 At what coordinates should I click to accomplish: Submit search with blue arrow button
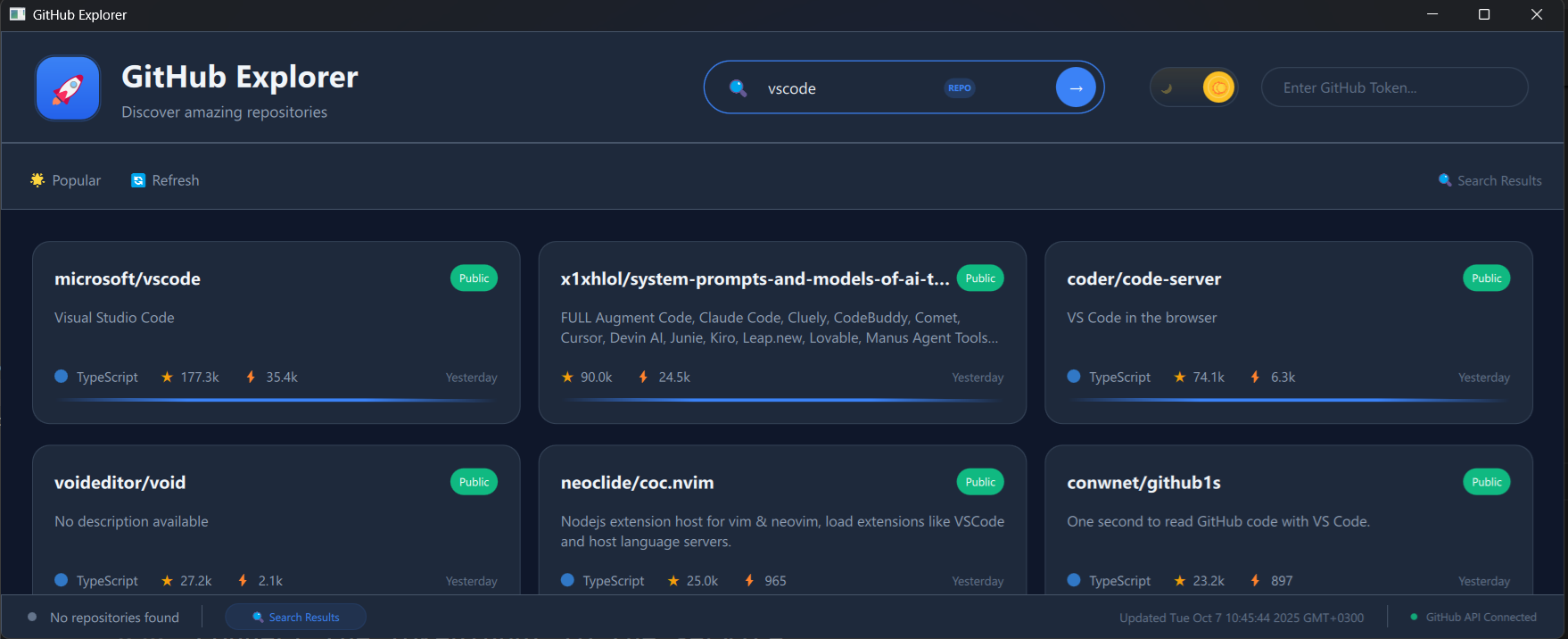pyautogui.click(x=1076, y=87)
